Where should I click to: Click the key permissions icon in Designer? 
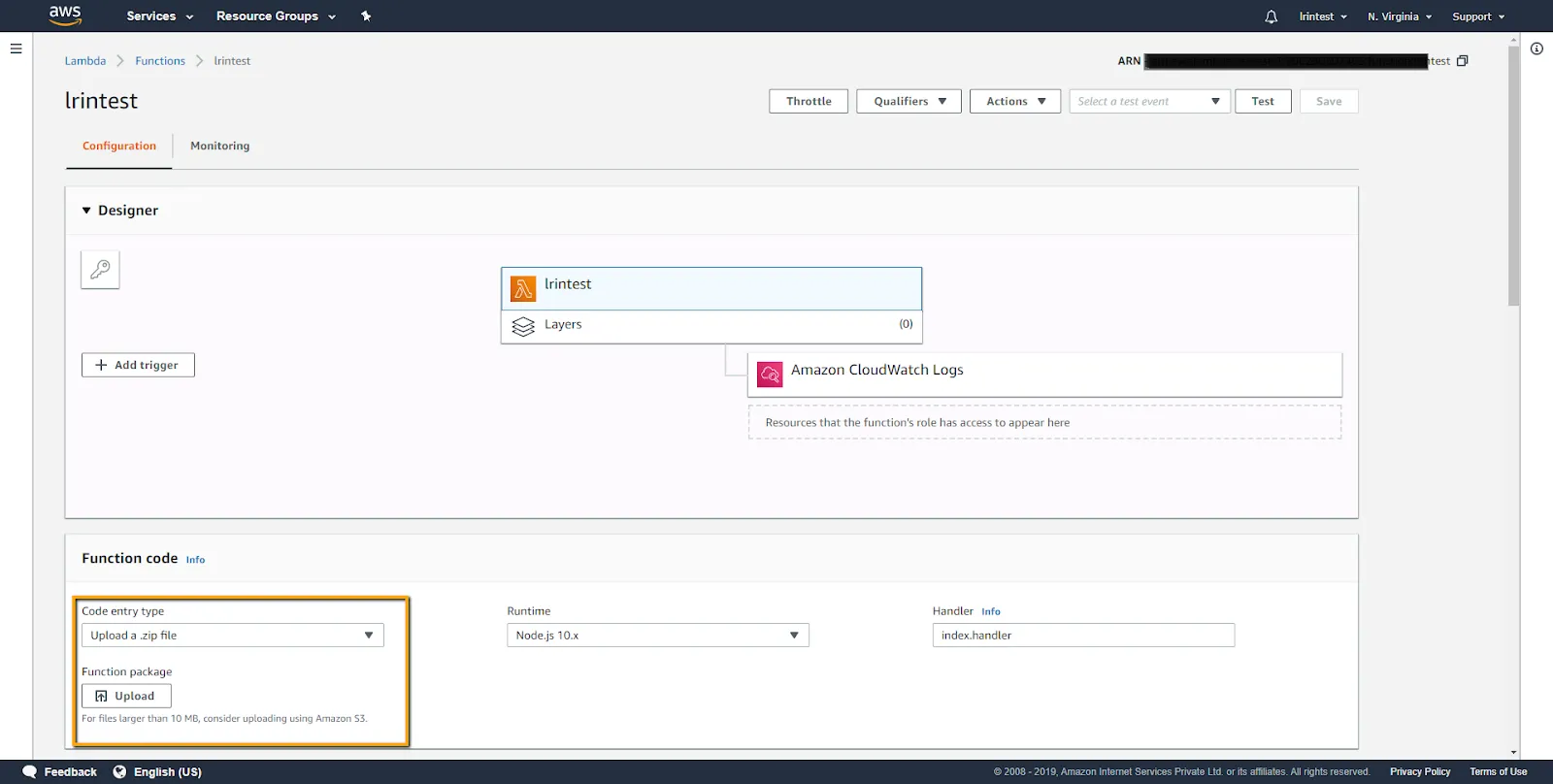coord(100,270)
